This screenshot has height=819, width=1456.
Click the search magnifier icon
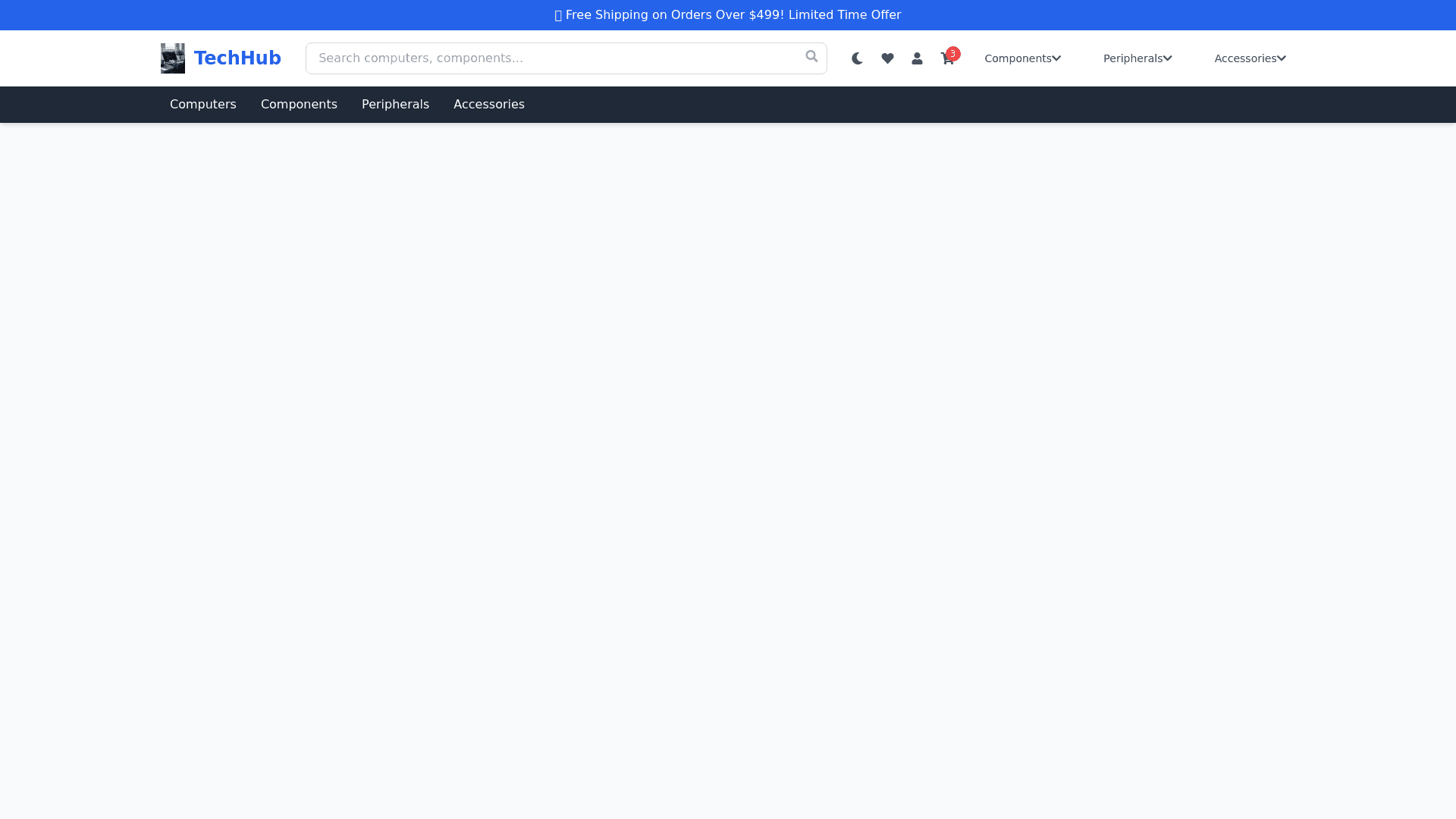point(811,57)
